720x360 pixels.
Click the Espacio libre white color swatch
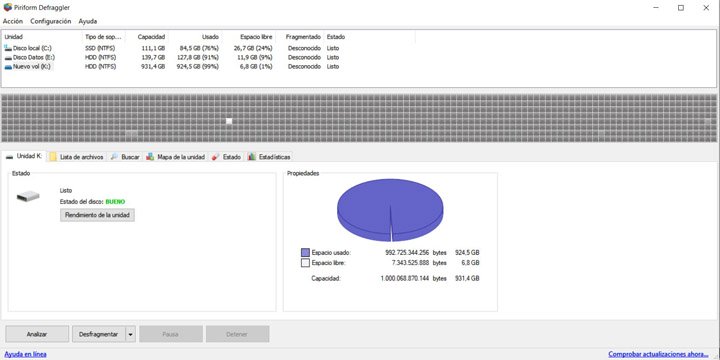tap(305, 263)
